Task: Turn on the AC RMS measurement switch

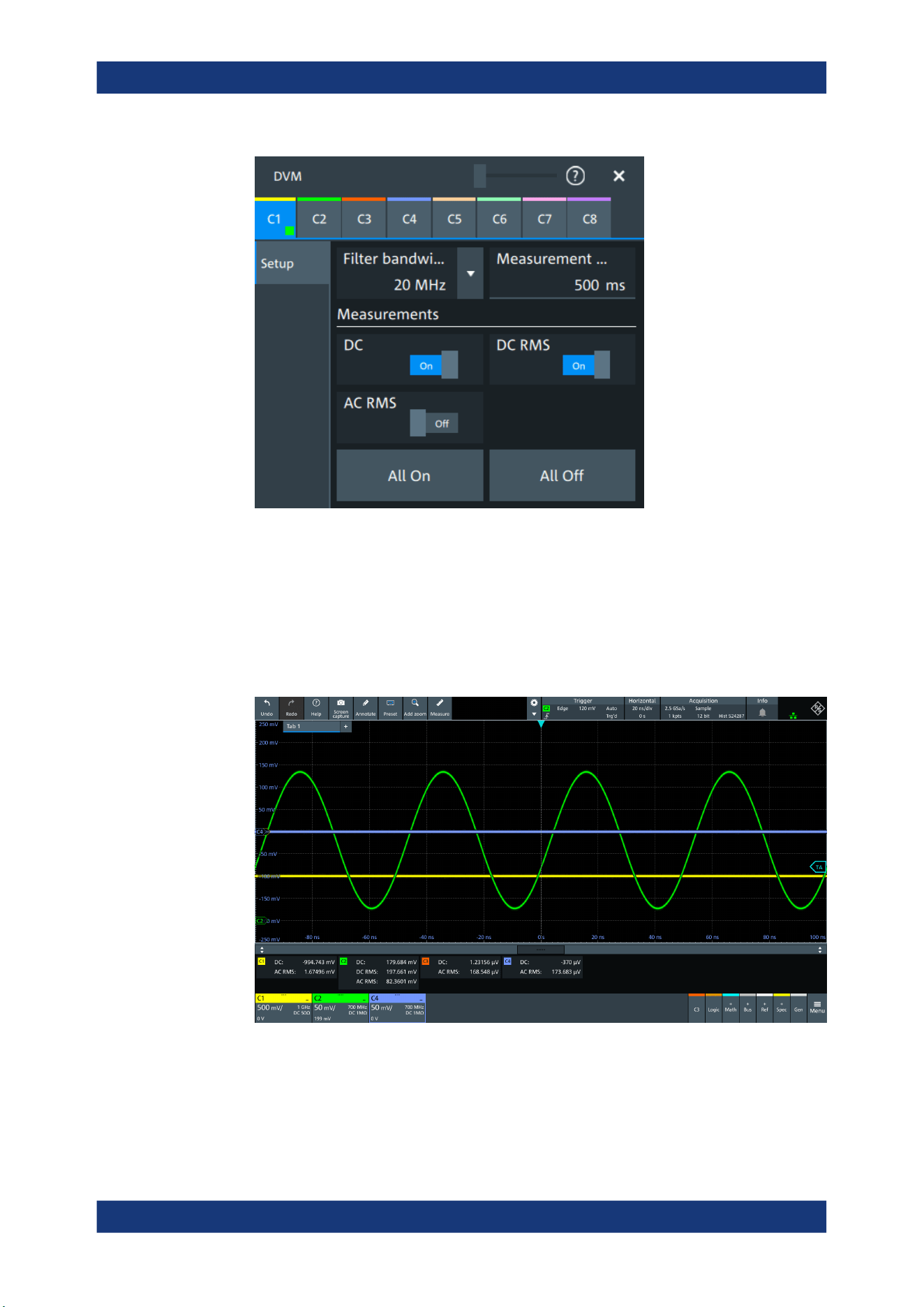Action: (433, 423)
